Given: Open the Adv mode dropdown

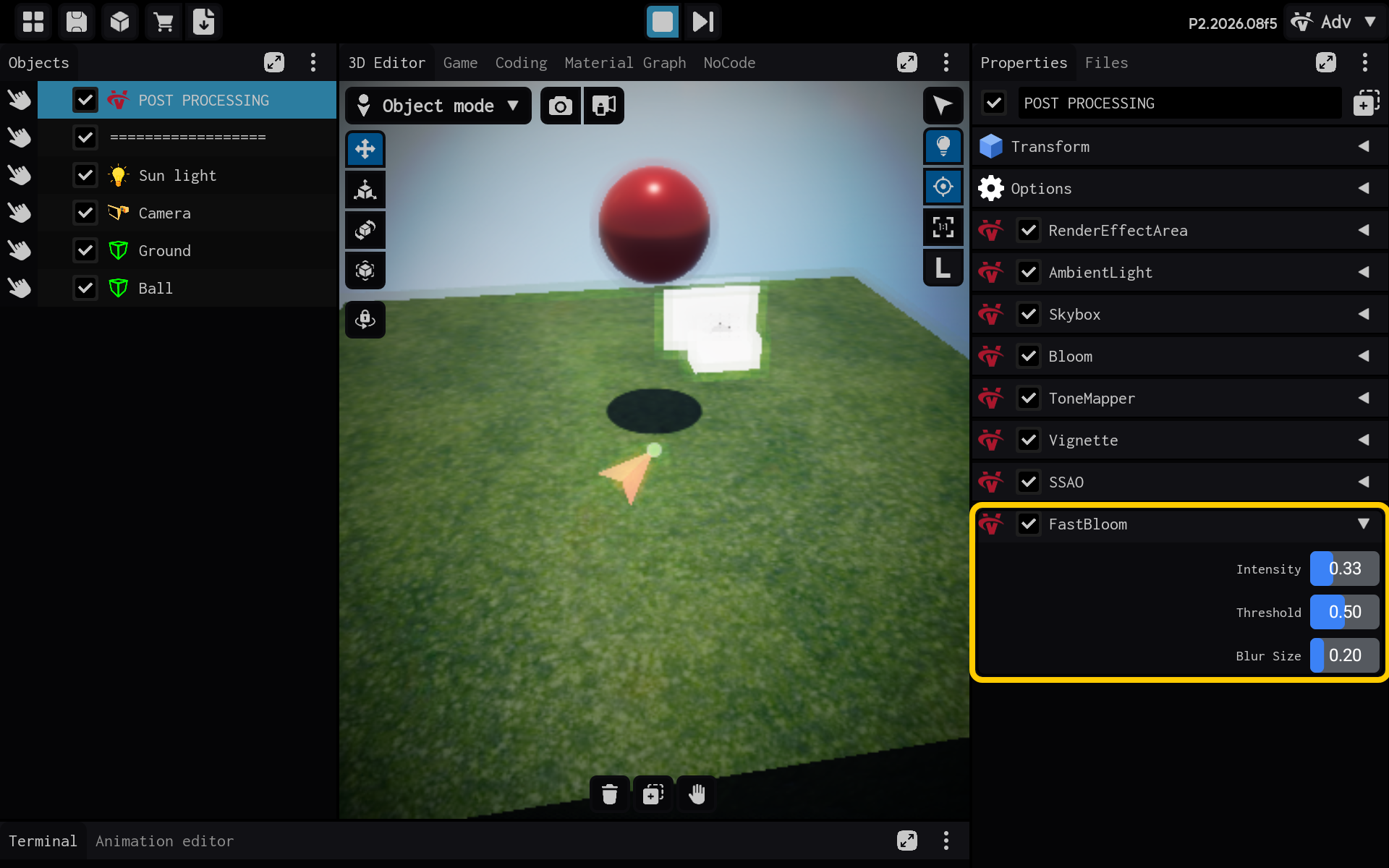Looking at the screenshot, I should click(x=1334, y=22).
